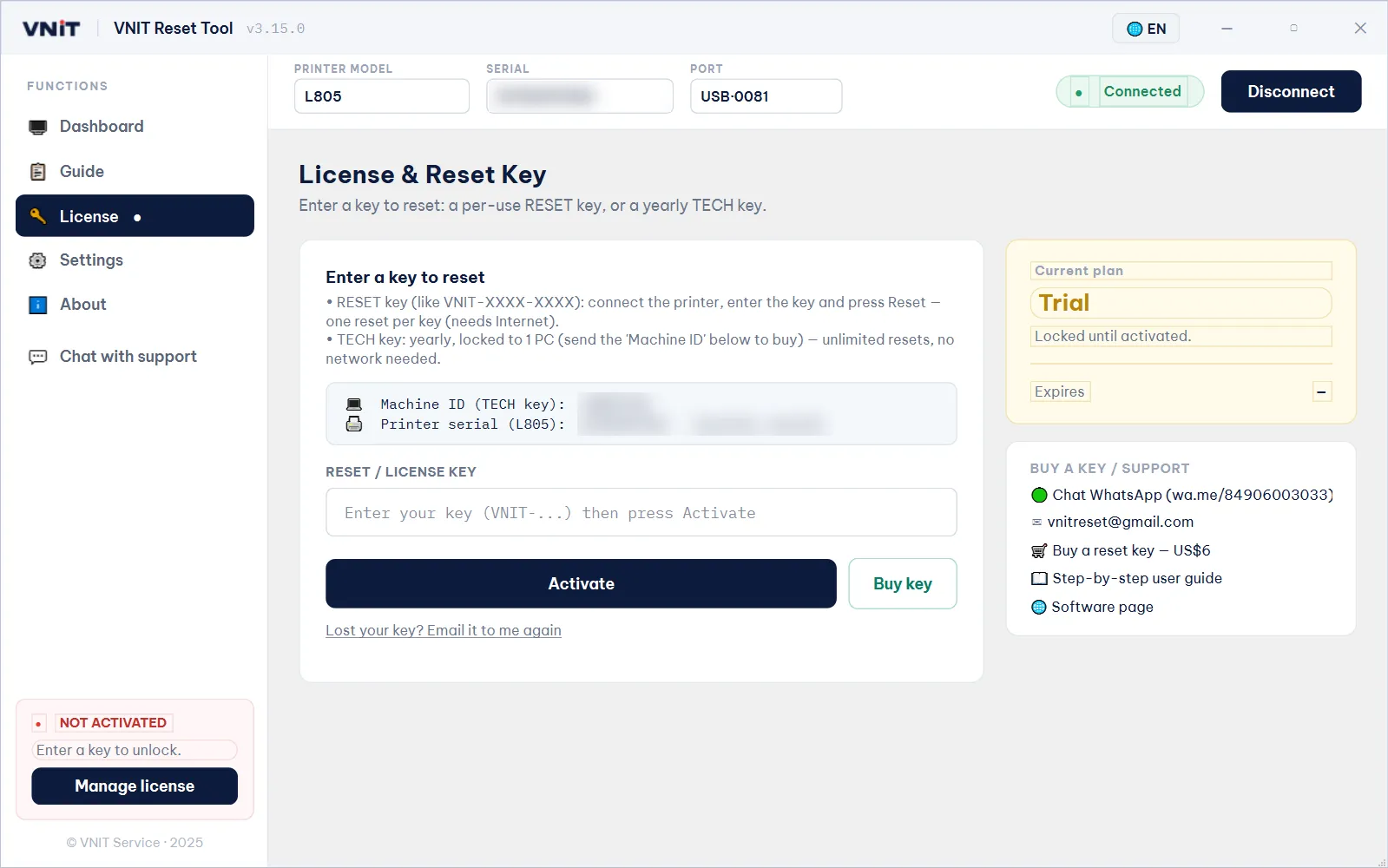
Task: Click the blurred Serial field
Action: (580, 96)
